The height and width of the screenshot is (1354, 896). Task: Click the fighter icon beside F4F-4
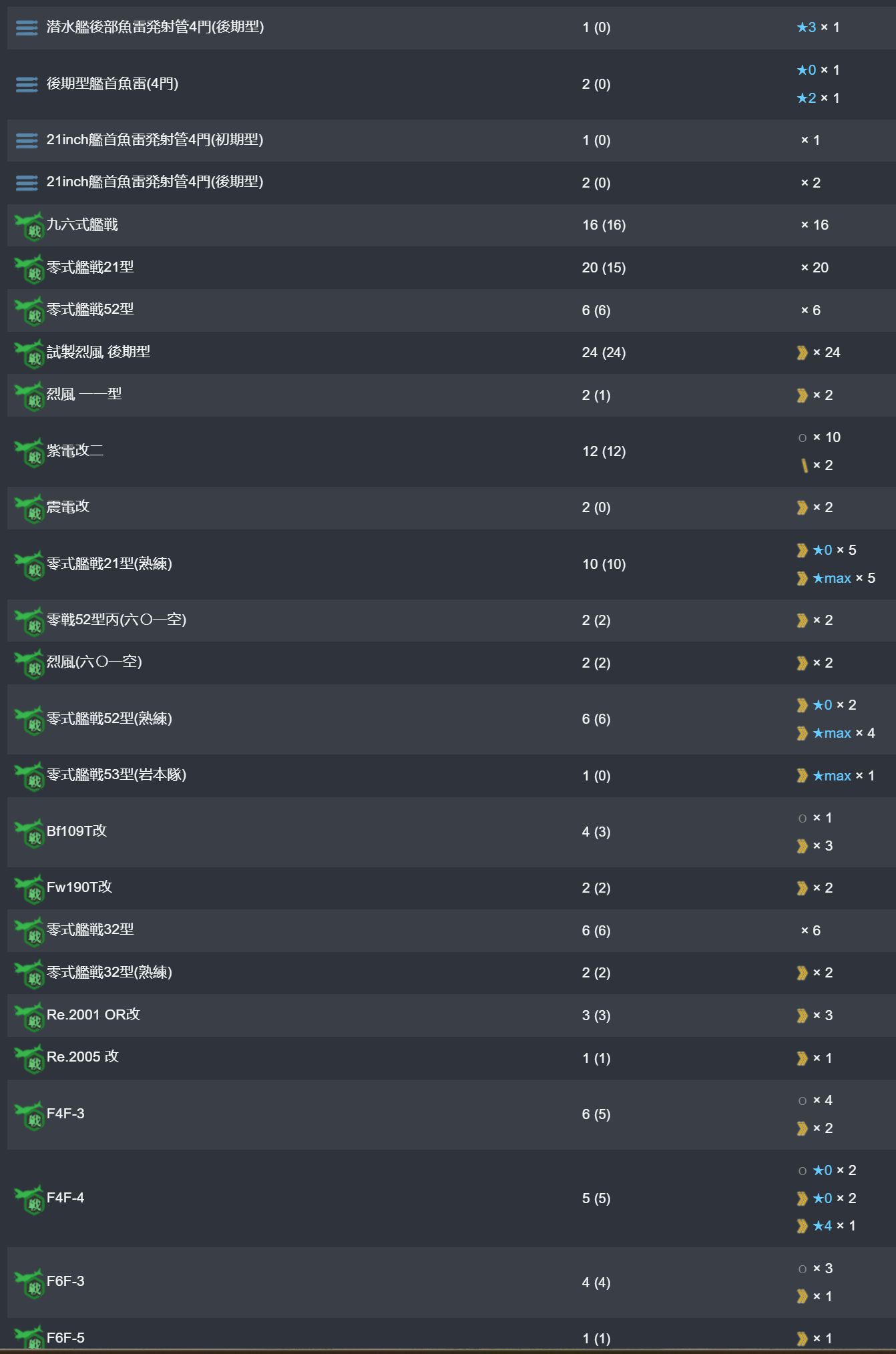pos(29,1200)
